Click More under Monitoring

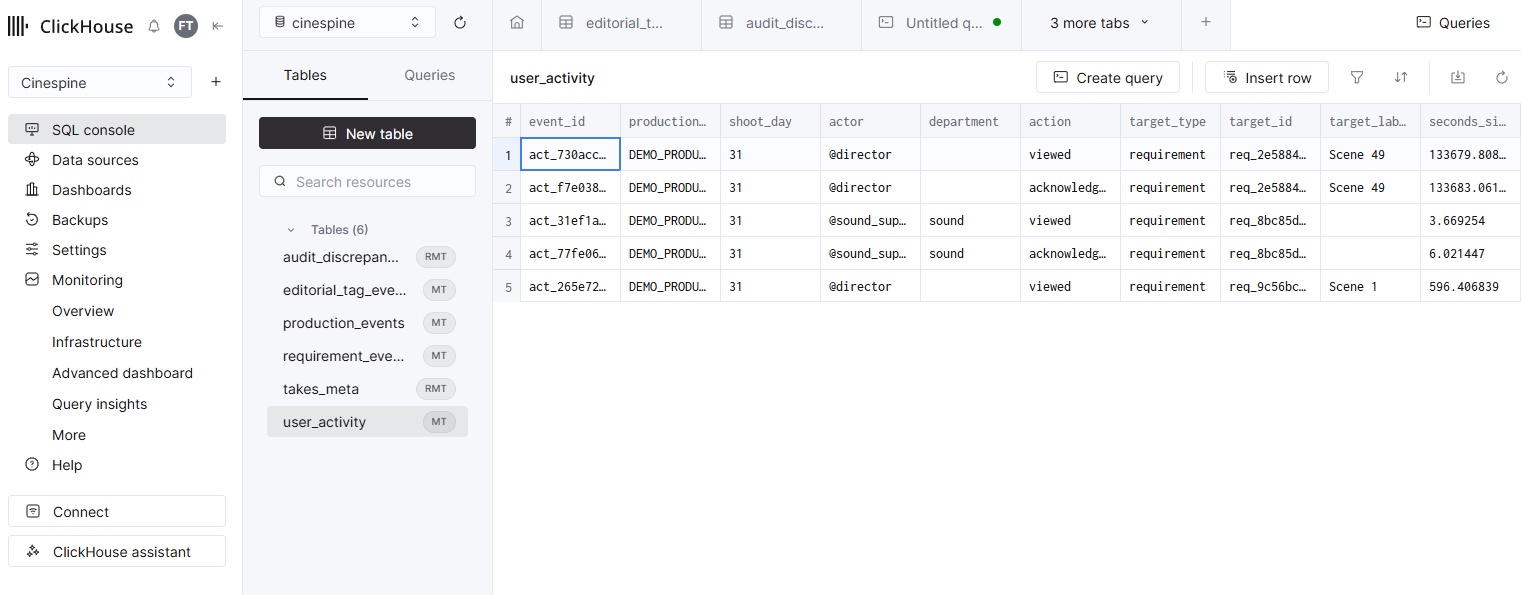tap(69, 435)
